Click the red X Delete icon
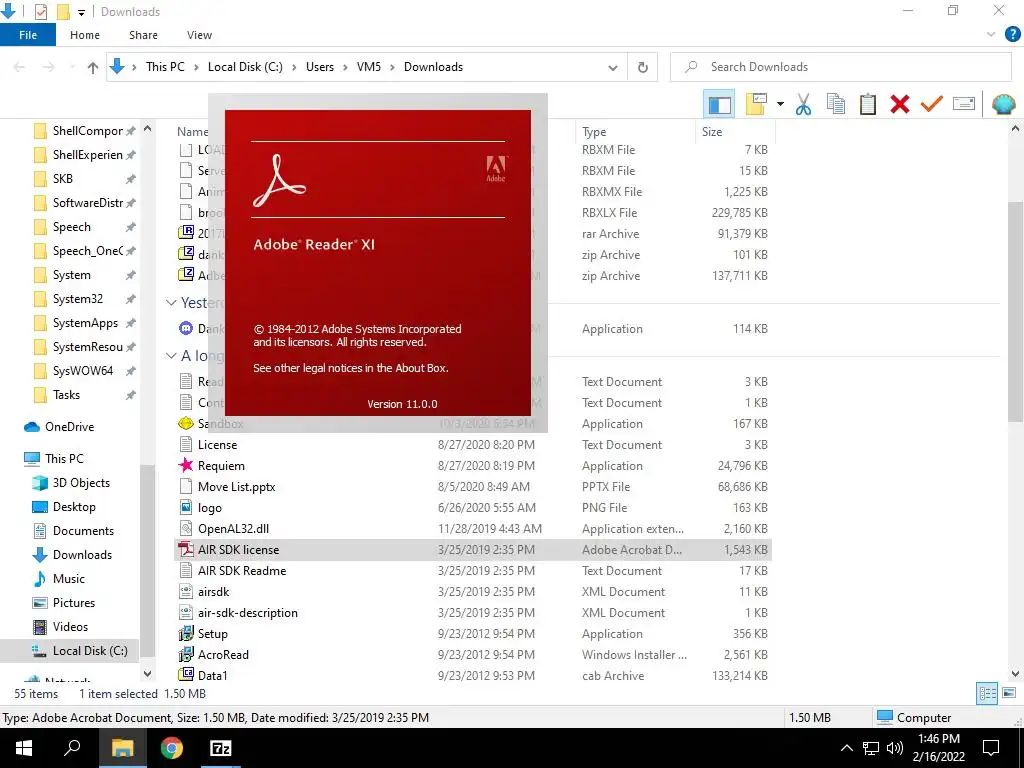Viewport: 1024px width, 768px height. tap(900, 104)
